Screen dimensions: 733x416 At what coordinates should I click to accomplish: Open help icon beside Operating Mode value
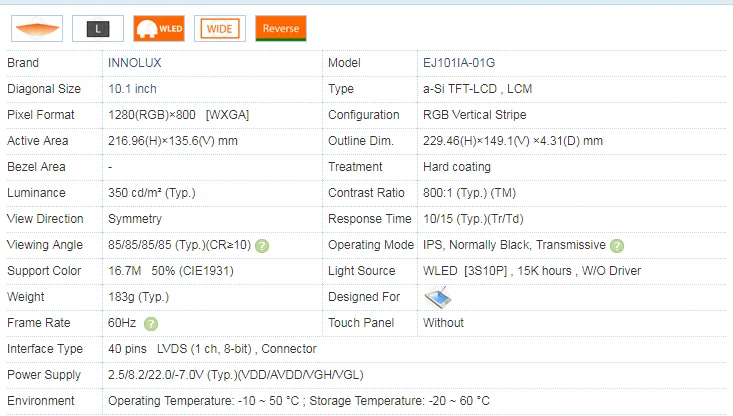(617, 246)
